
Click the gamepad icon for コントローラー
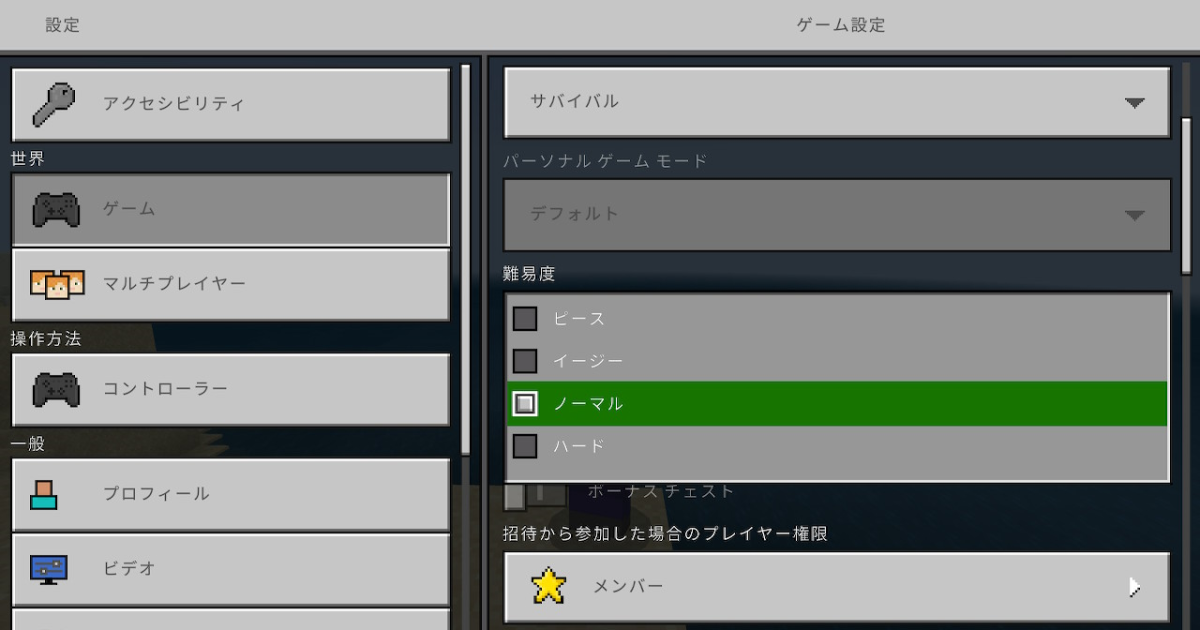(x=57, y=390)
